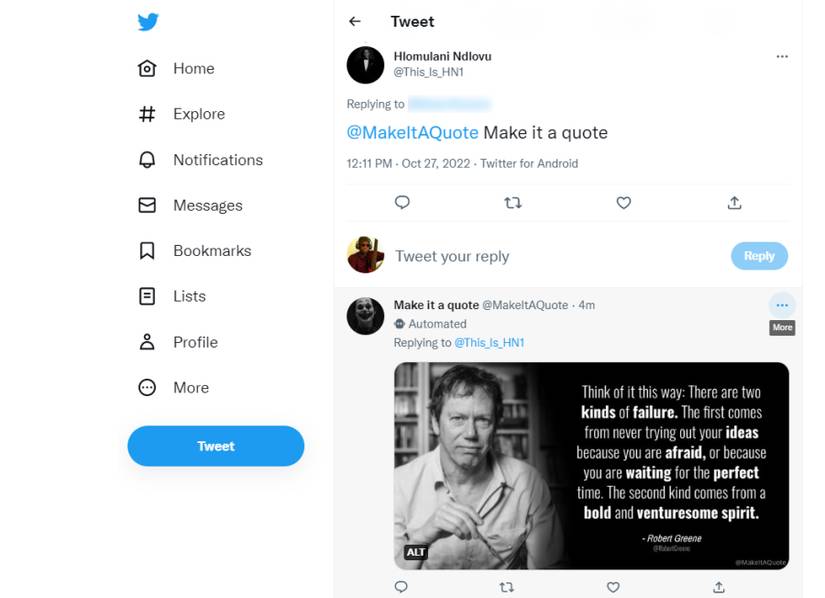Click the Tweet your reply field
This screenshot has height=598, width=825.
click(x=452, y=256)
